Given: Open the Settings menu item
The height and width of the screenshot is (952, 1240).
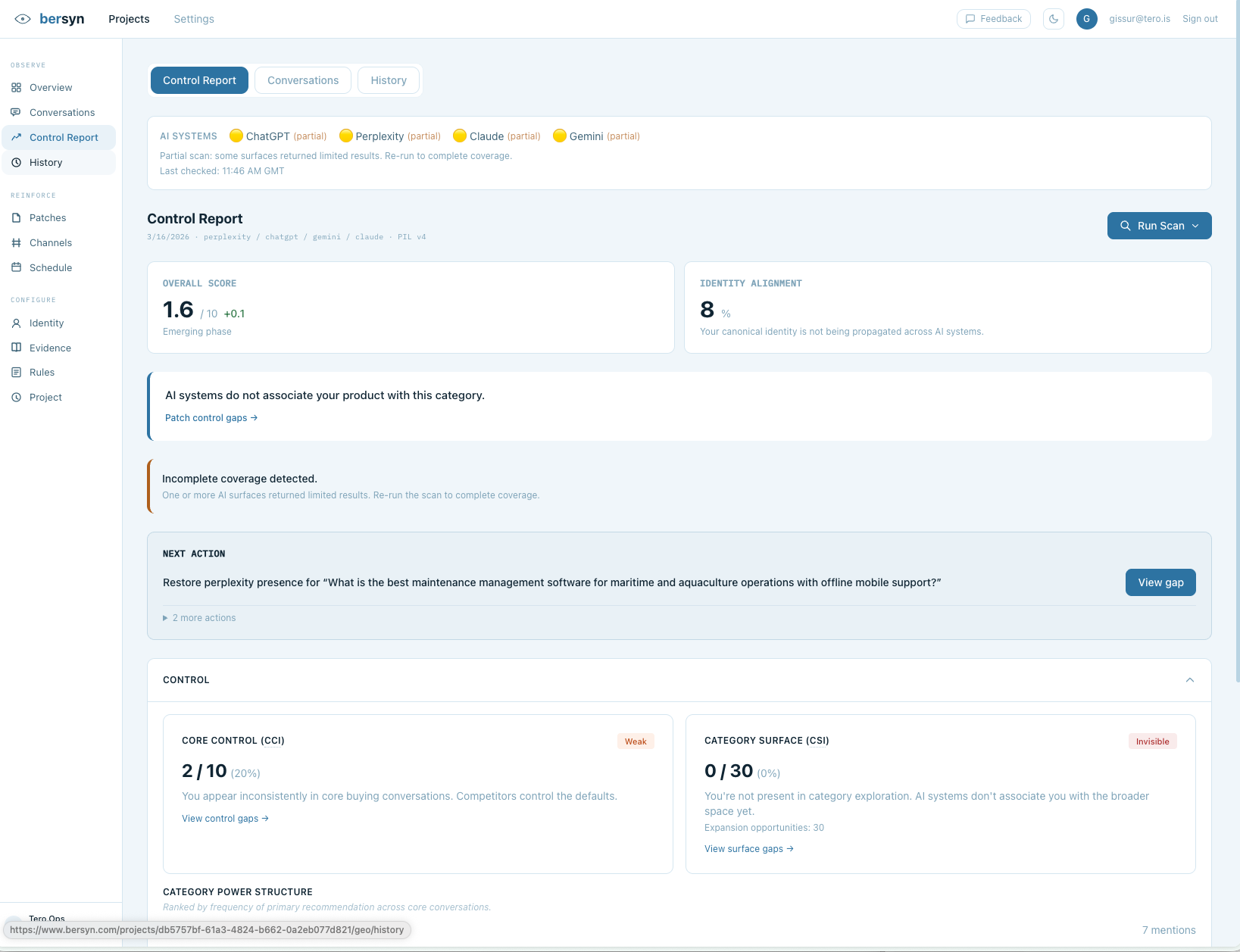Looking at the screenshot, I should (x=194, y=19).
